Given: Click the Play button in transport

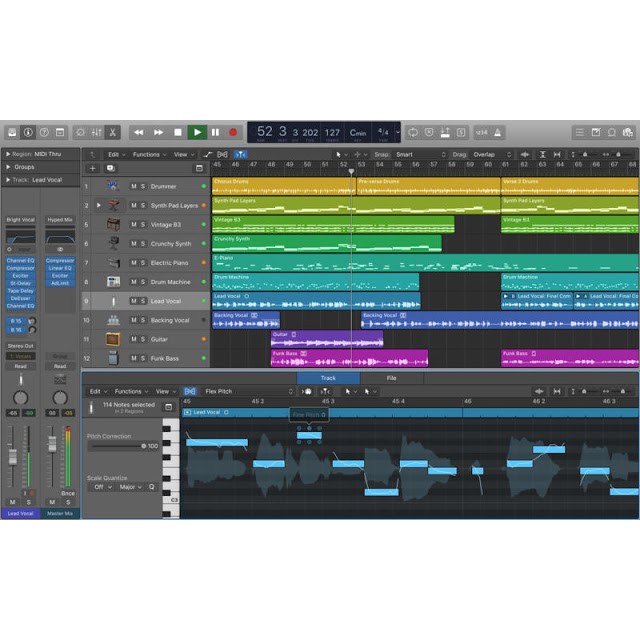Looking at the screenshot, I should pos(197,132).
